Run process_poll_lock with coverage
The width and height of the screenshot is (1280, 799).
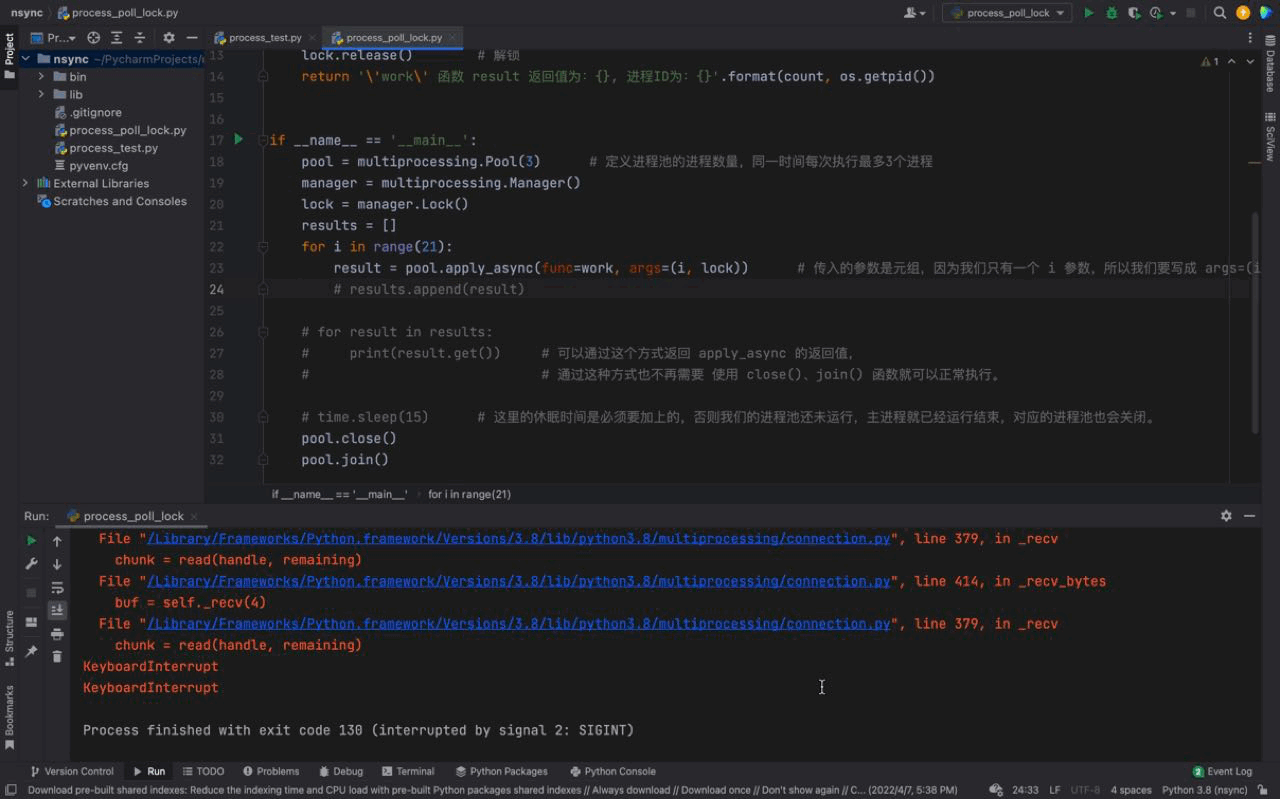tap(1135, 13)
